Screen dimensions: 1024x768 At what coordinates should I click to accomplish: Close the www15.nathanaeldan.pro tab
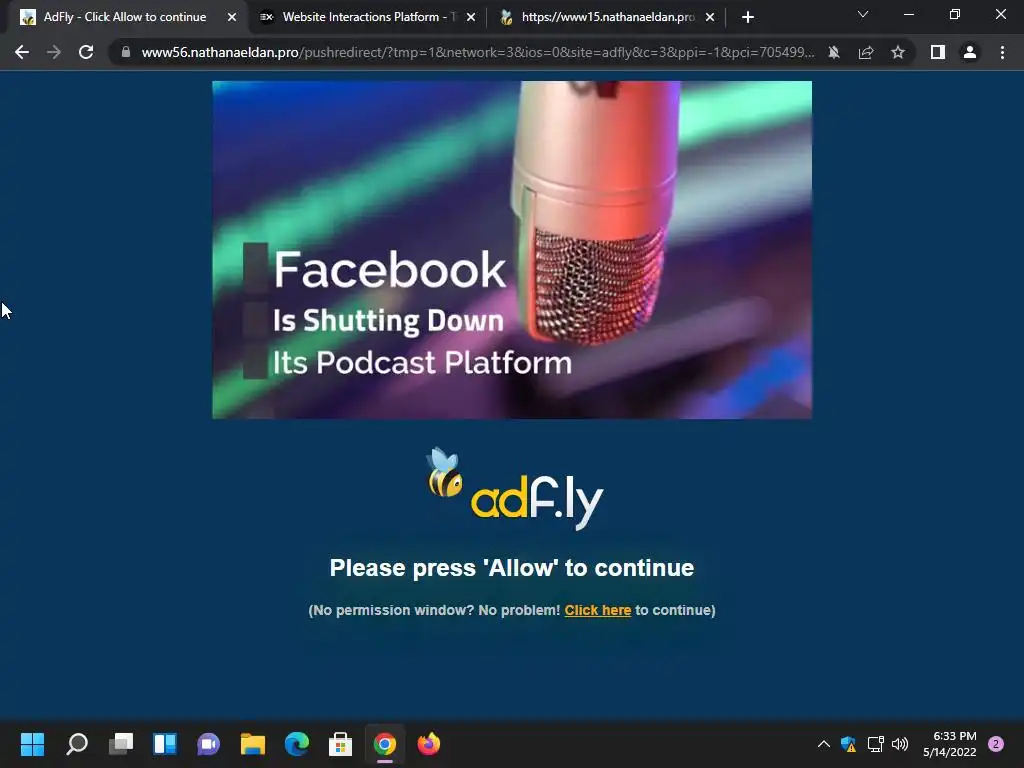click(710, 17)
